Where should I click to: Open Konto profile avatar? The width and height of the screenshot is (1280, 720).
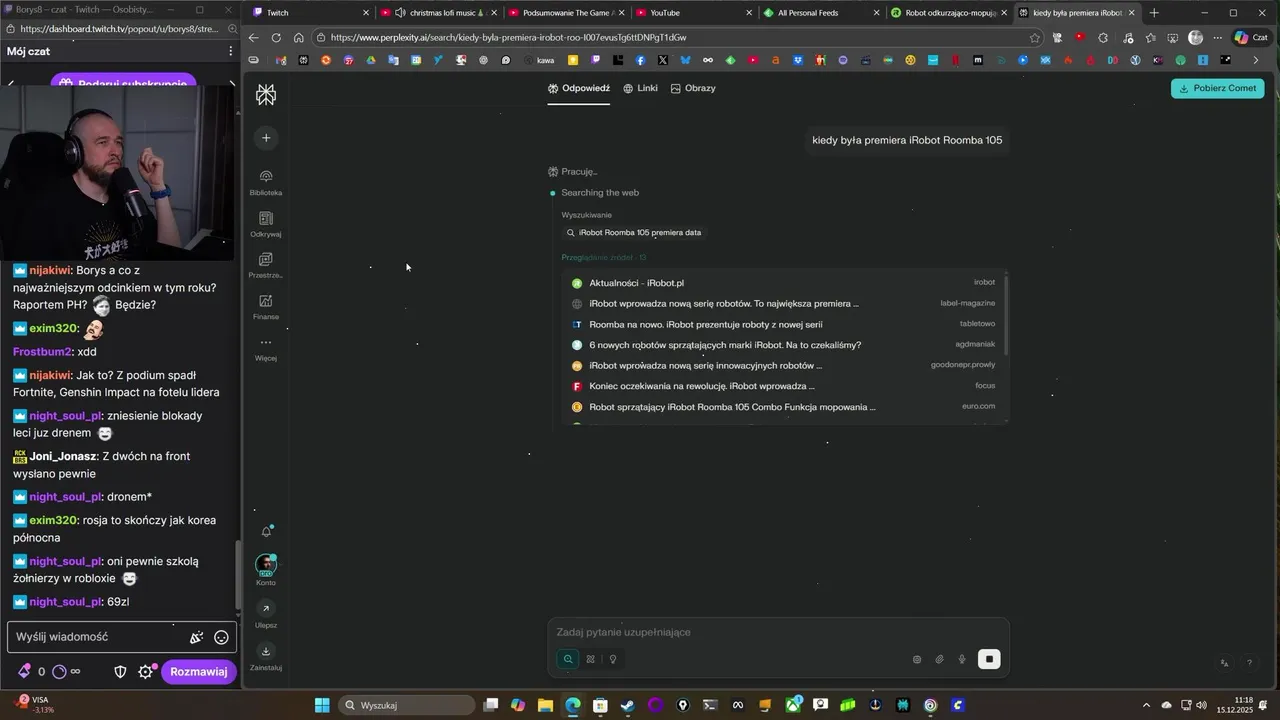click(266, 565)
